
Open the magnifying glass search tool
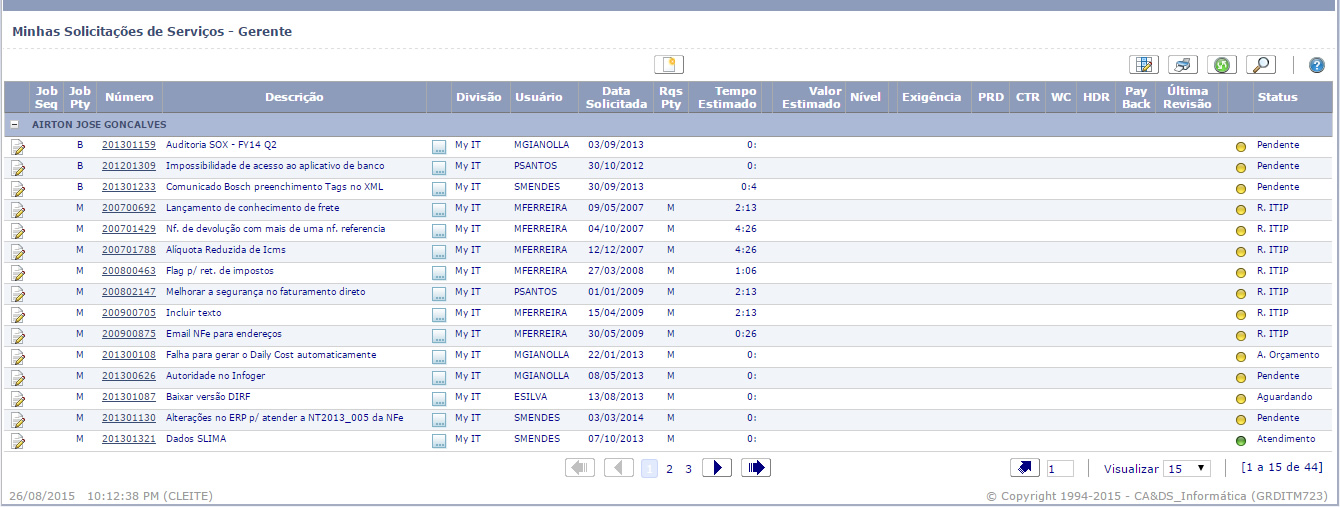(1260, 65)
